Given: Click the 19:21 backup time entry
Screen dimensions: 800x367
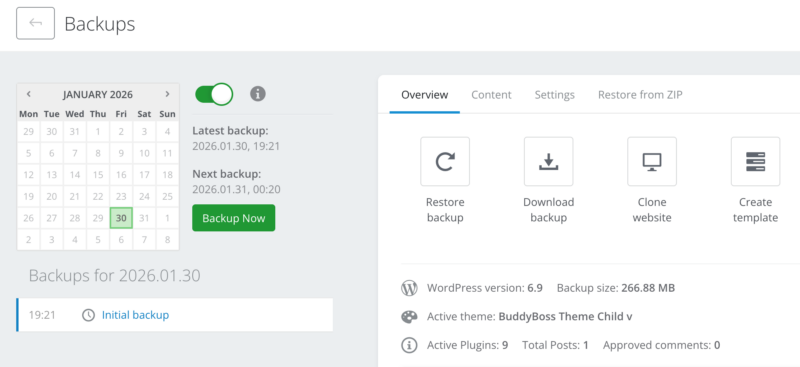Looking at the screenshot, I should coord(42,315).
